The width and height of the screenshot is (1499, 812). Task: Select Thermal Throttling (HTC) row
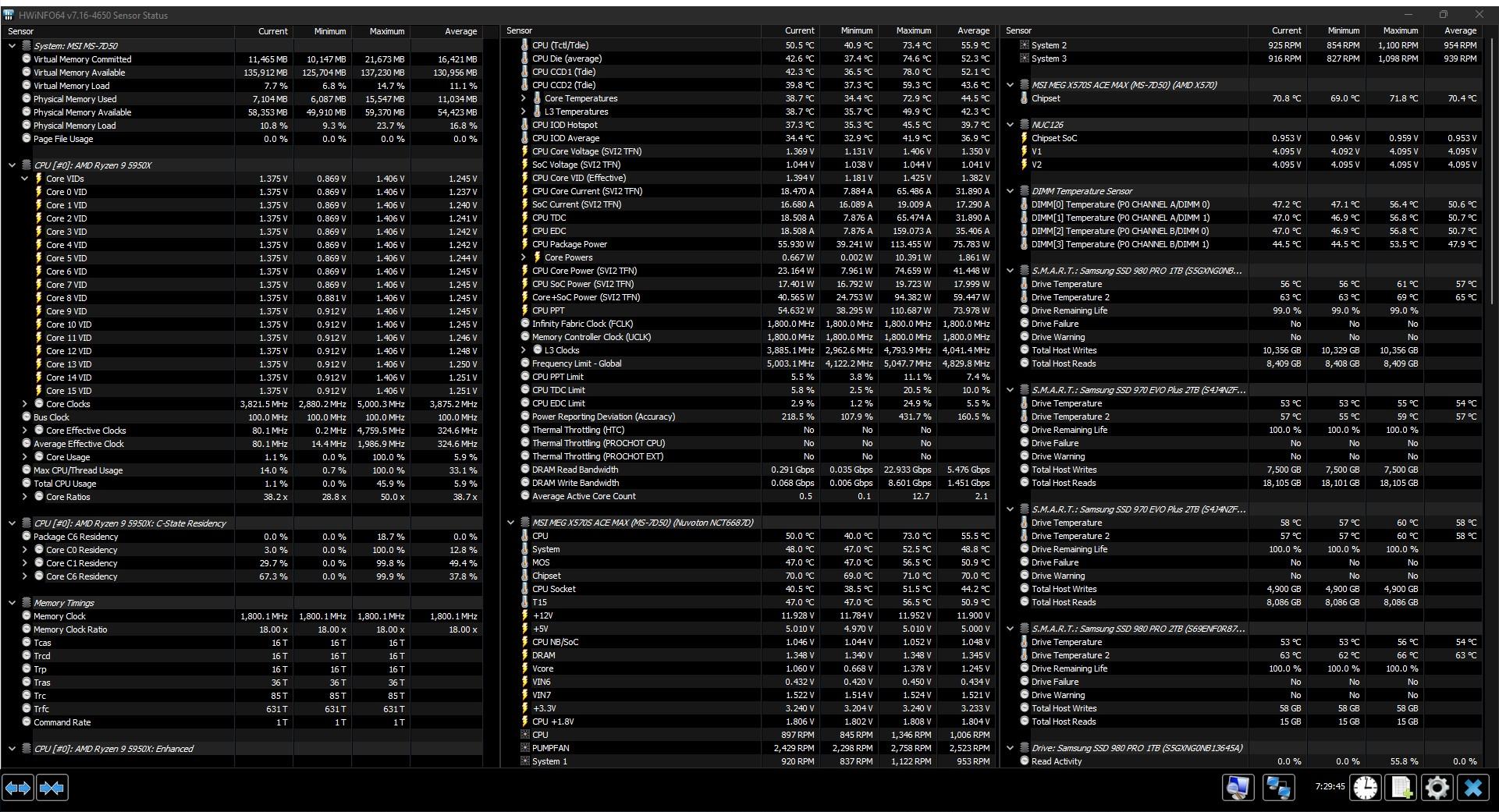click(x=748, y=430)
